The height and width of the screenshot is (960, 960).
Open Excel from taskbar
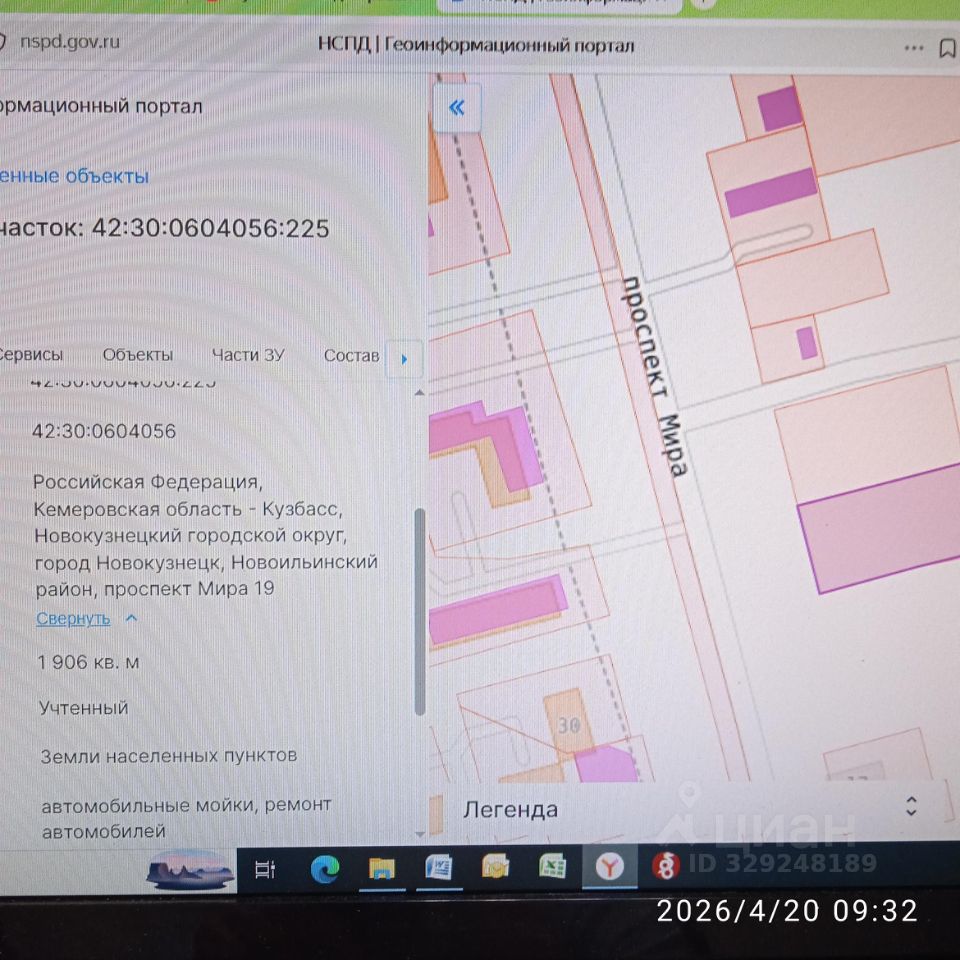click(553, 867)
